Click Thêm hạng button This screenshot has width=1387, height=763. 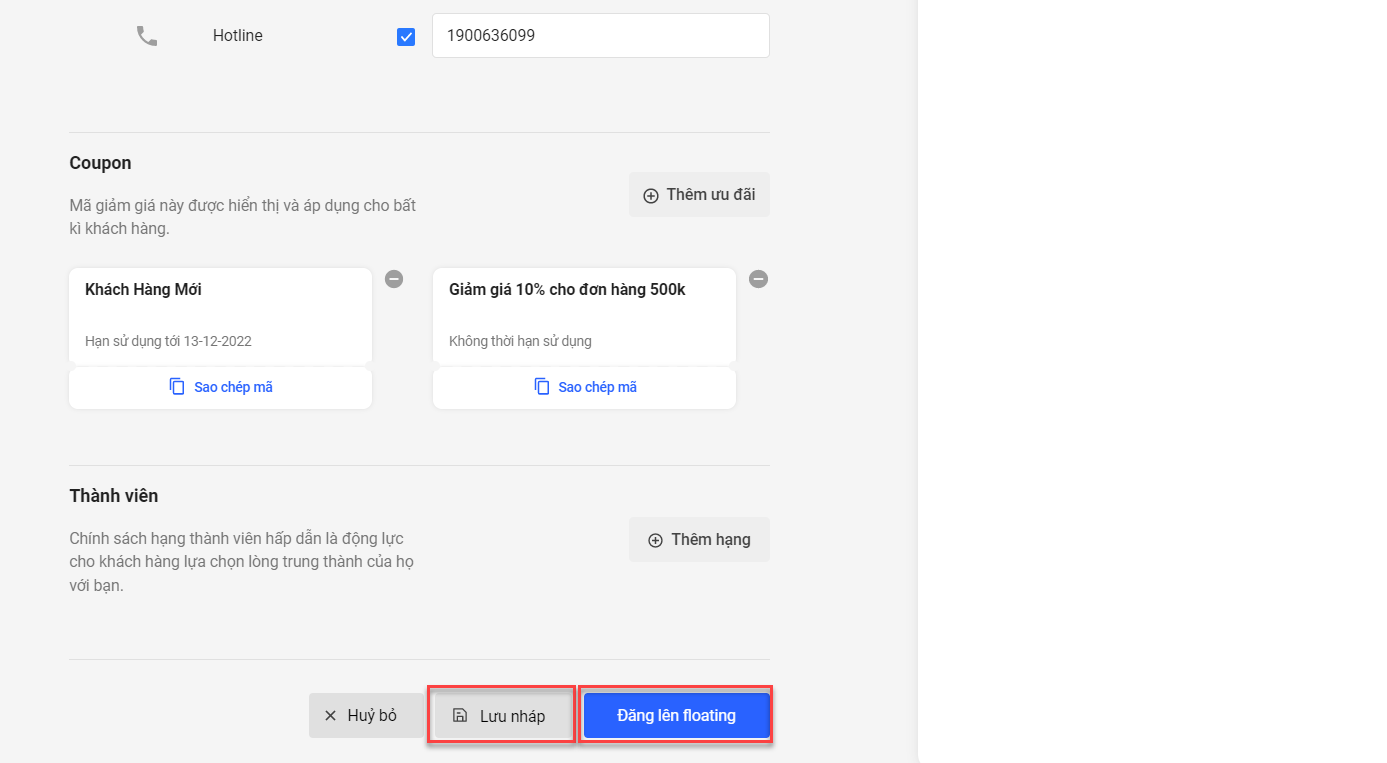coord(699,540)
